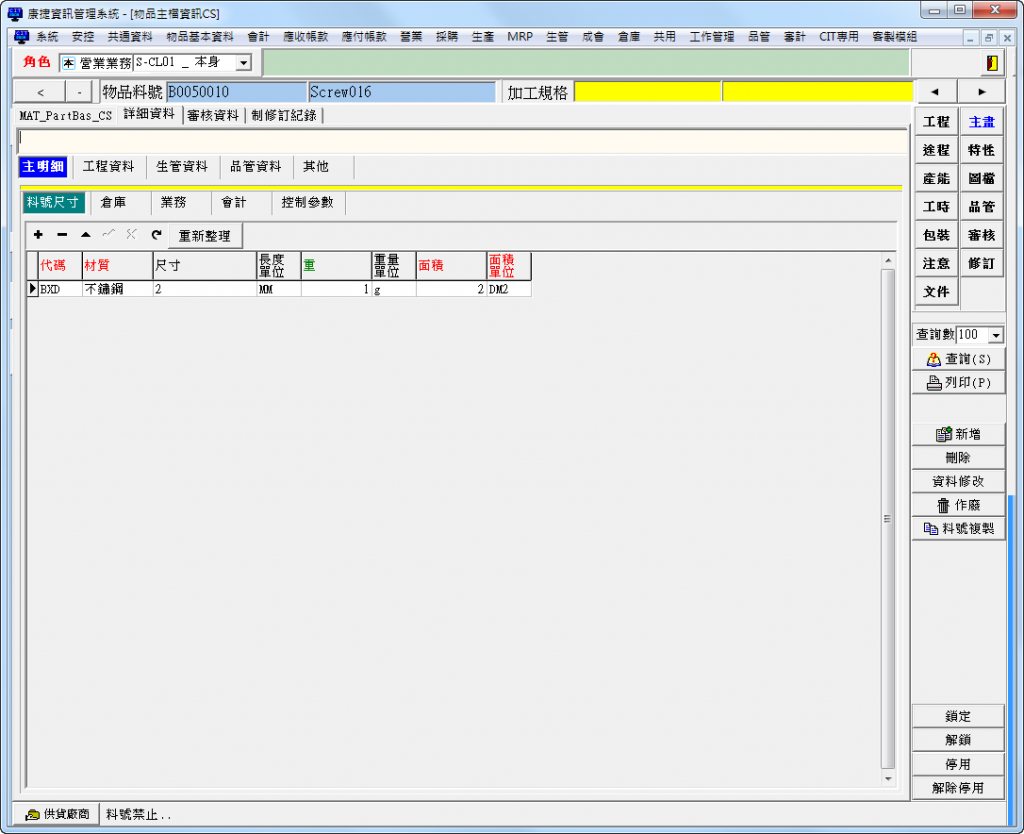Screen dimensions: 1024x834
Task: Go to next record with right arrow
Action: [x=982, y=92]
